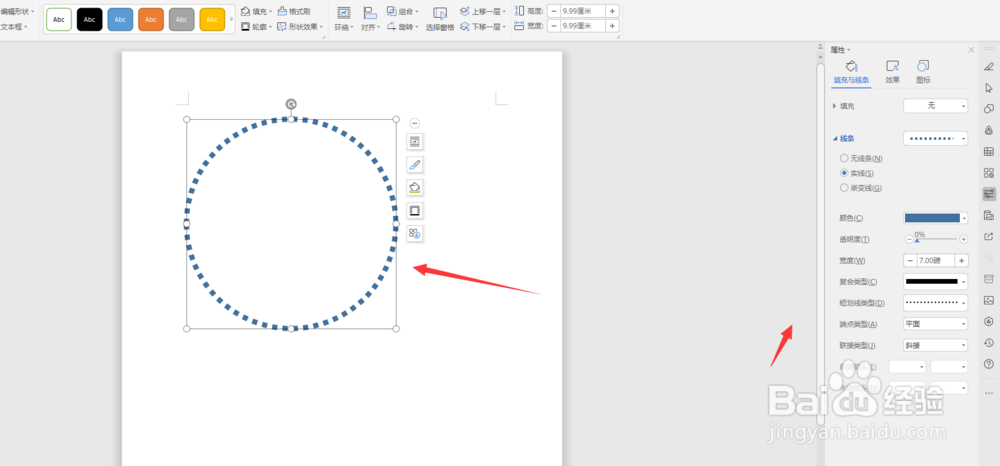The width and height of the screenshot is (1000, 466).
Task: Switch to the 填充与线条 tab
Action: (851, 72)
